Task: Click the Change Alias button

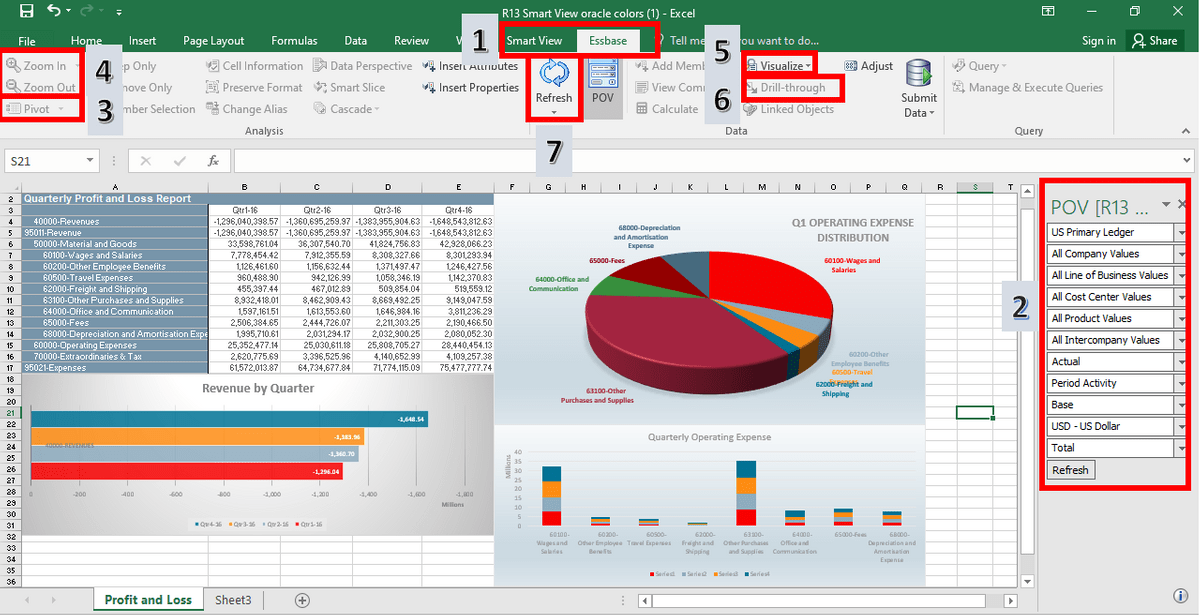Action: [x=247, y=109]
